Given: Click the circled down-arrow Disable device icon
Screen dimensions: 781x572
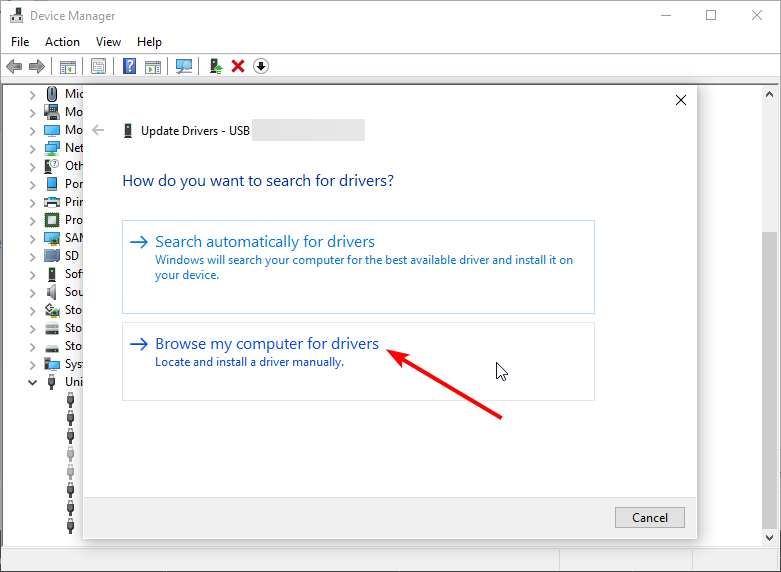Looking at the screenshot, I should 261,66.
